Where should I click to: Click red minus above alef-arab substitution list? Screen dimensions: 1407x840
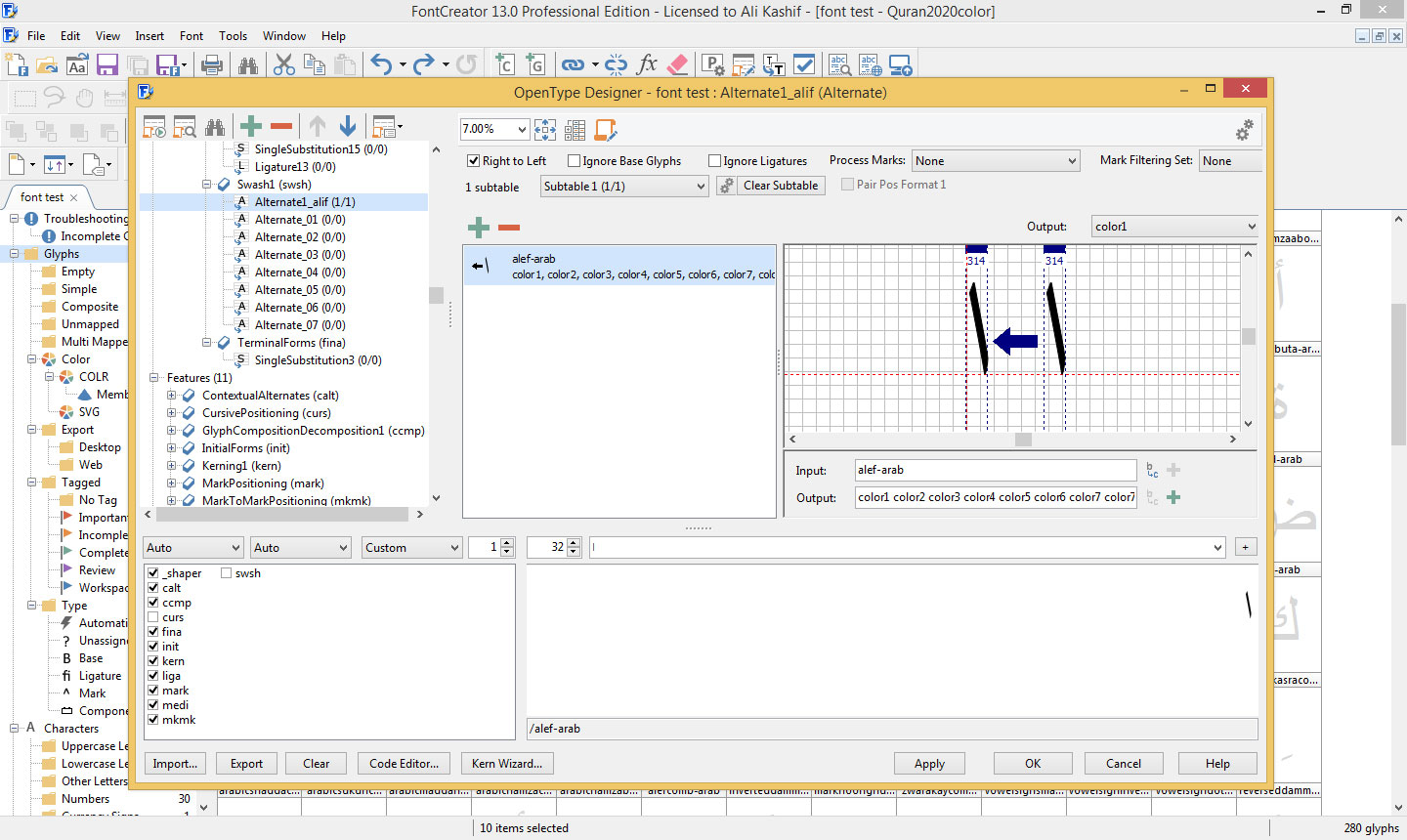coord(509,229)
